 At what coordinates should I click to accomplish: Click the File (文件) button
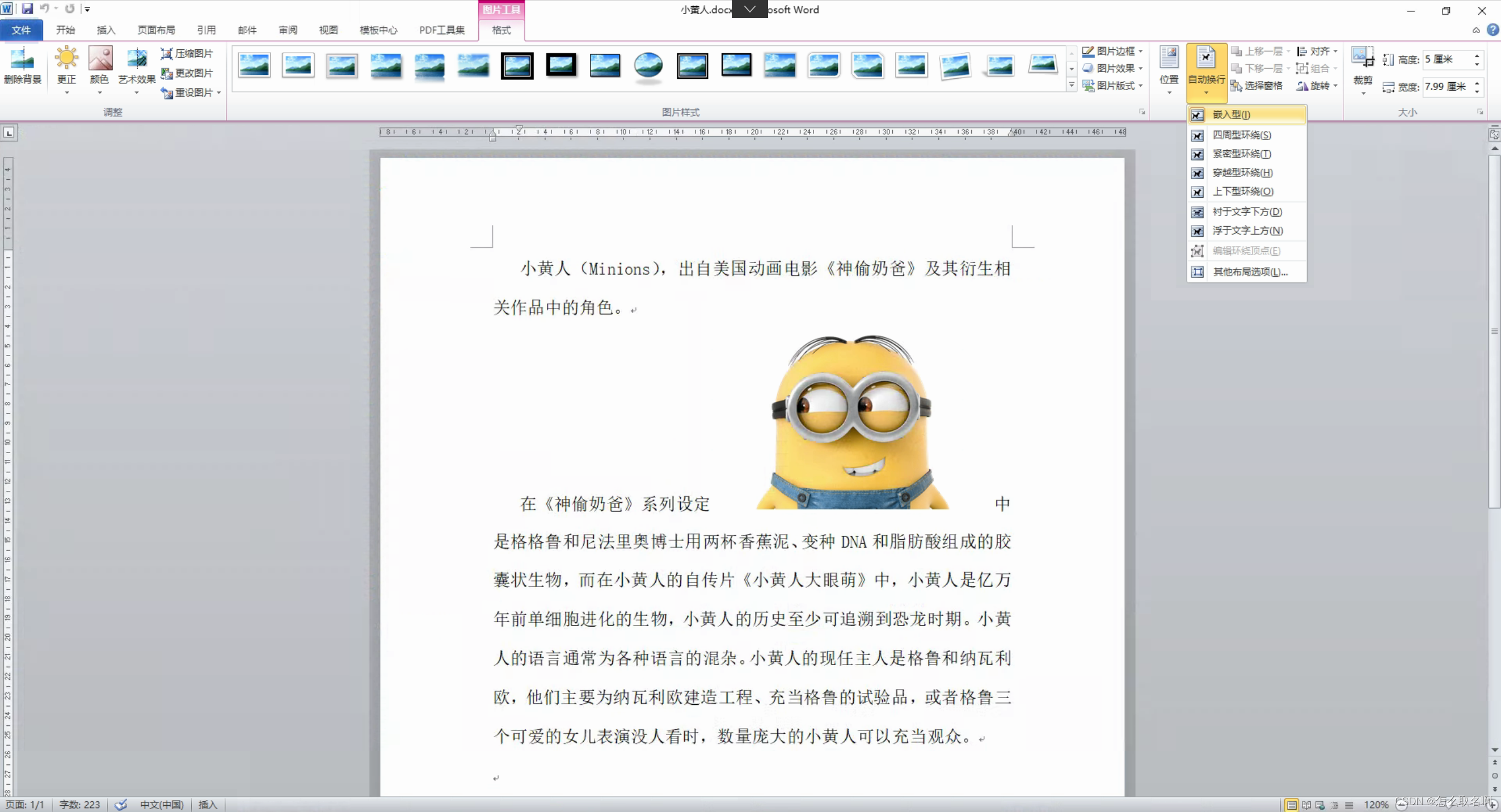pos(21,30)
